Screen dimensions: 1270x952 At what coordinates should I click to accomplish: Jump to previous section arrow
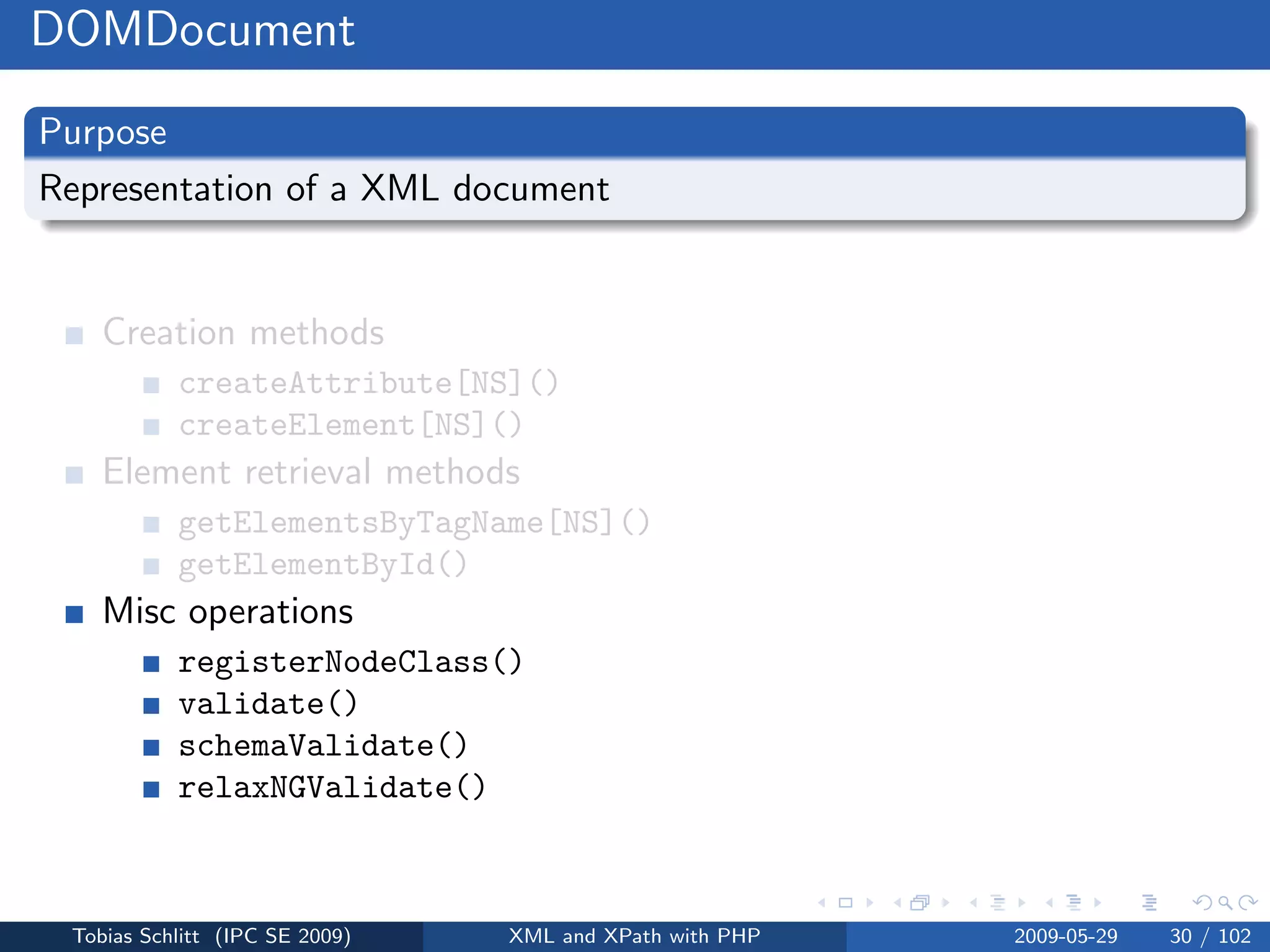pyautogui.click(x=1049, y=903)
